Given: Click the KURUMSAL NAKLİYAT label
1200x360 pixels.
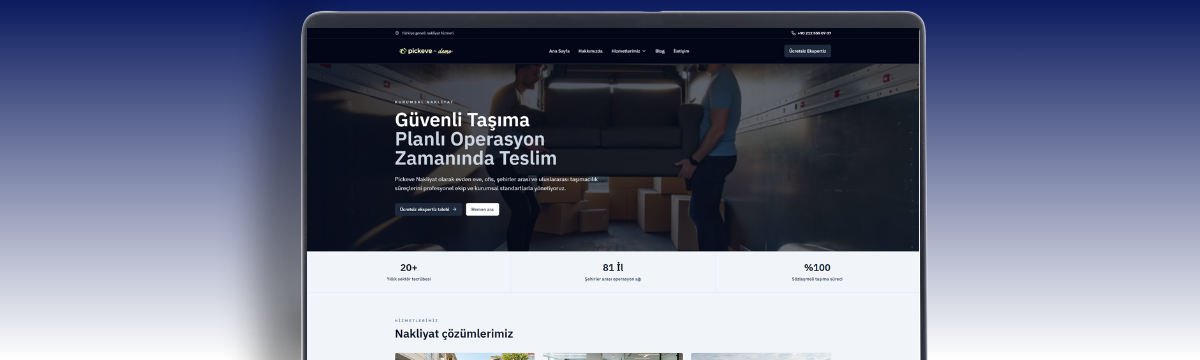Looking at the screenshot, I should (424, 102).
